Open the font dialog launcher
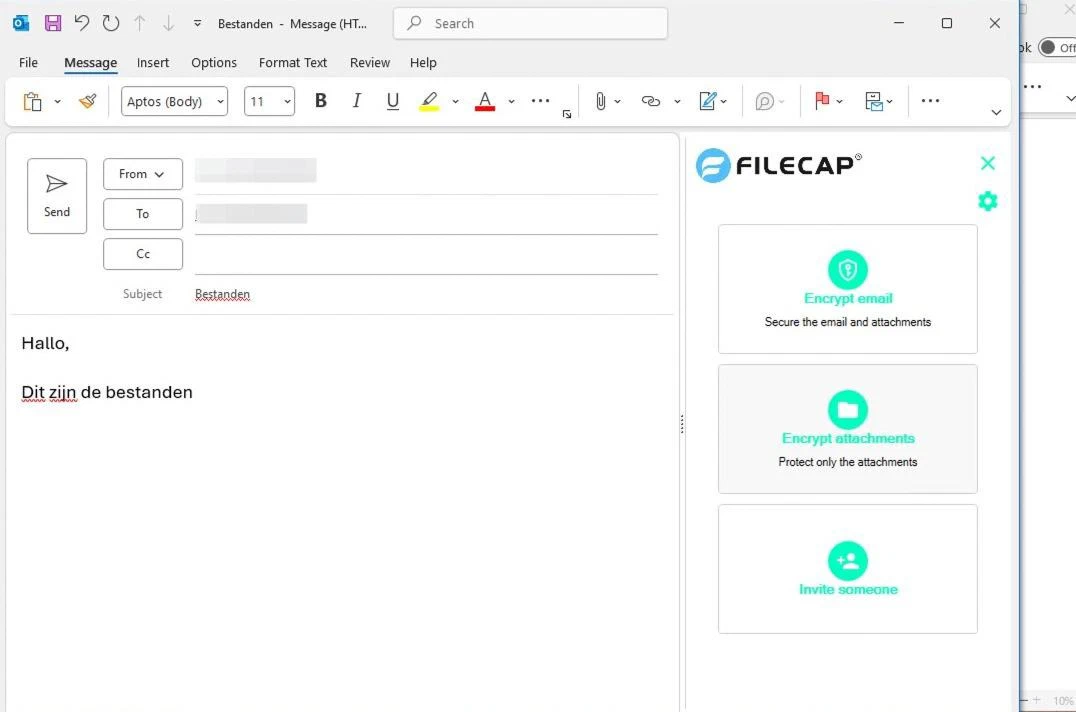This screenshot has width=1076, height=712. (567, 115)
